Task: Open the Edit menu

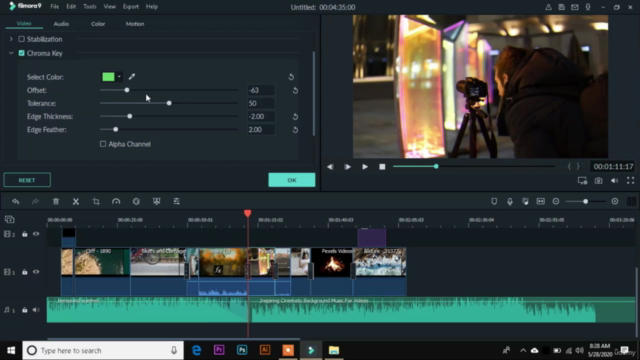Action: [71, 7]
